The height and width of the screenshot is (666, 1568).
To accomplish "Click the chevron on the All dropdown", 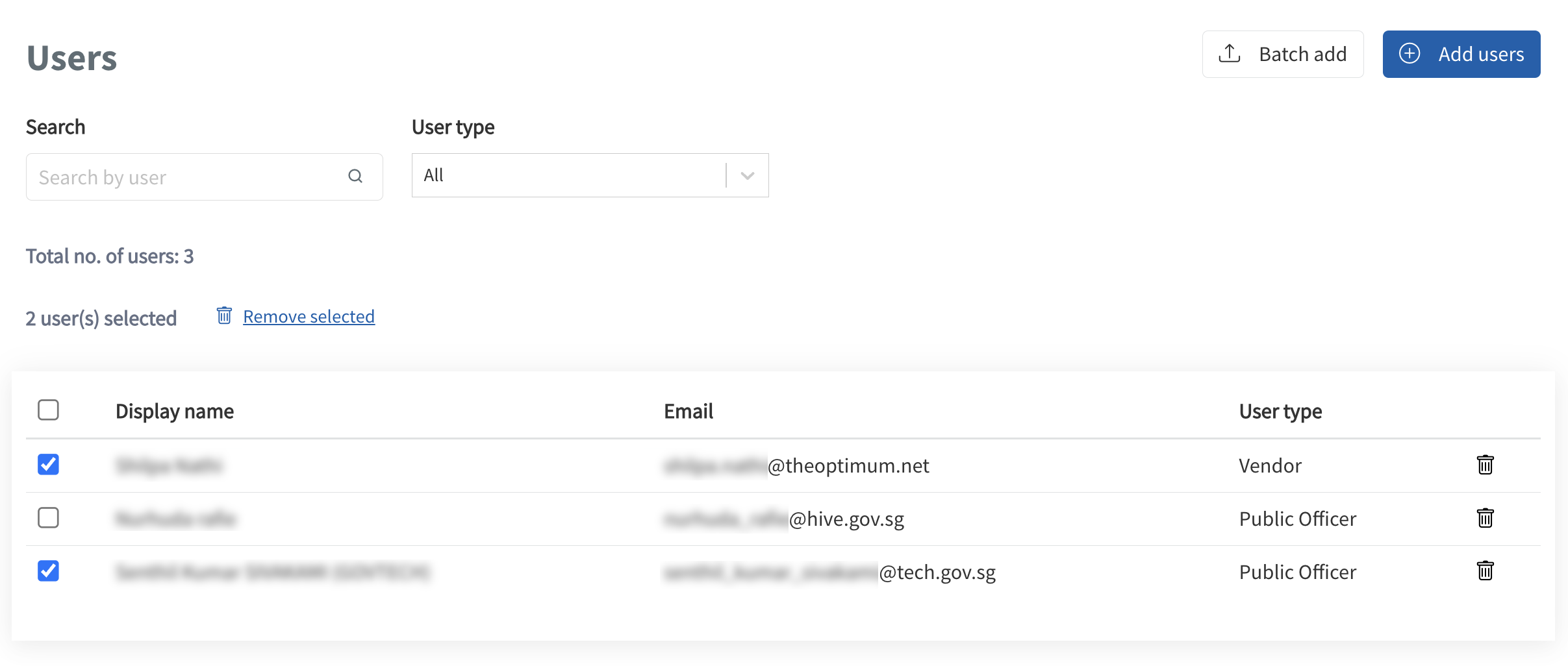I will click(x=746, y=175).
